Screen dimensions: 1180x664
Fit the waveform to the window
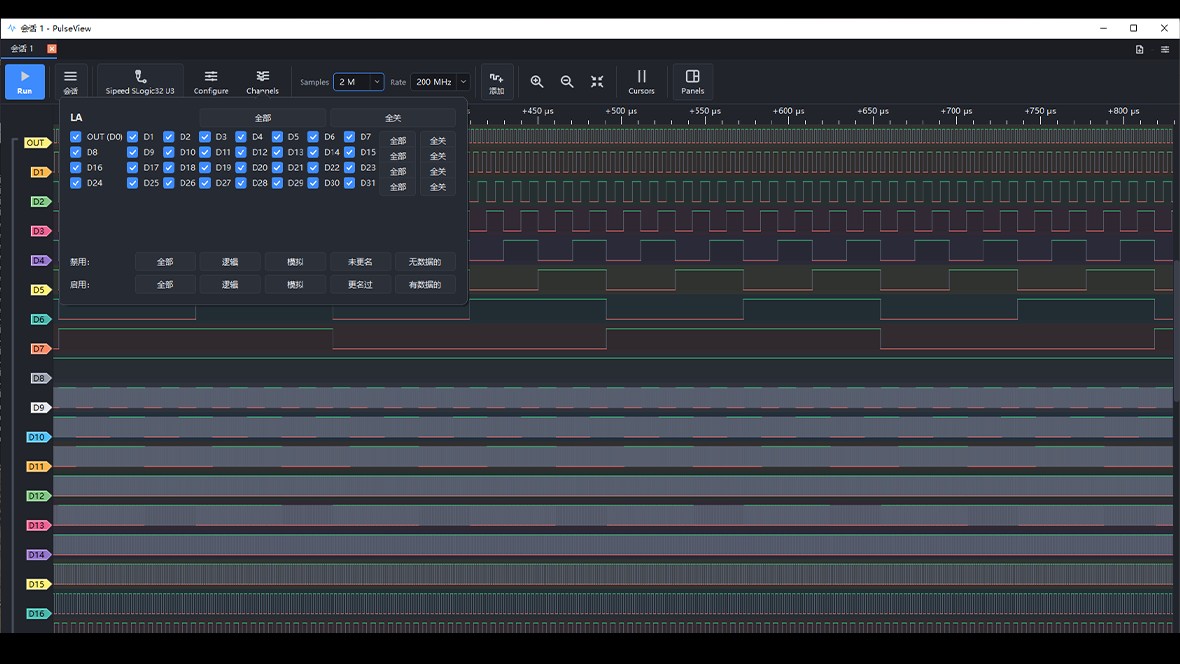tap(597, 81)
